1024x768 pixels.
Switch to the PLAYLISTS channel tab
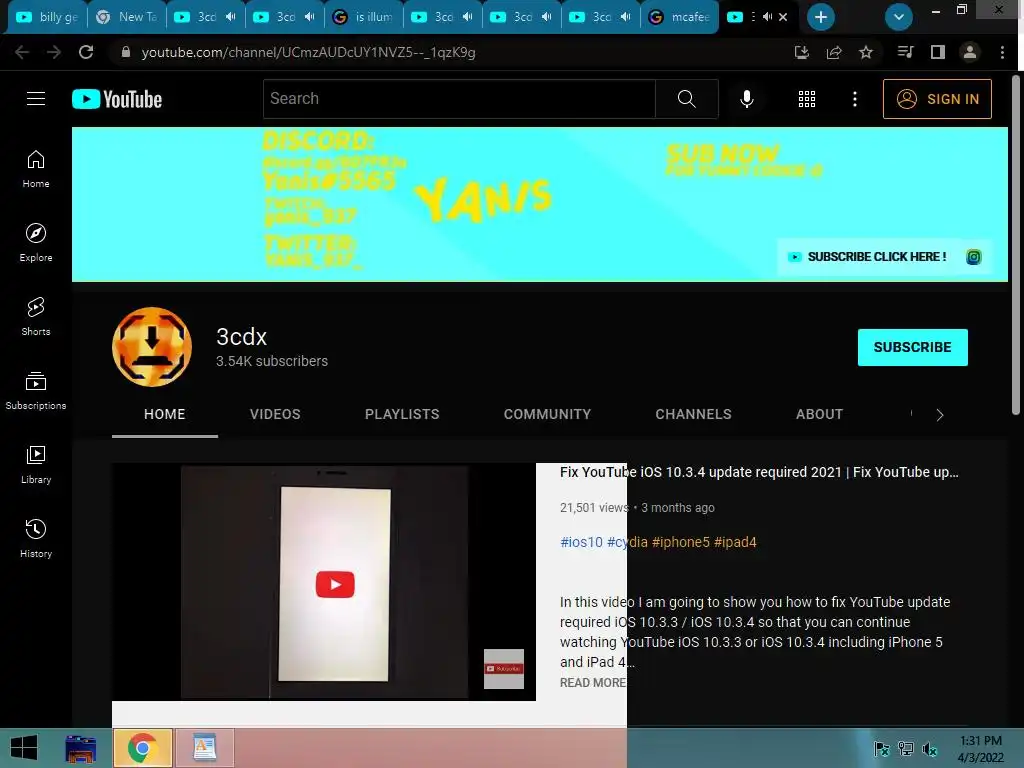point(402,414)
